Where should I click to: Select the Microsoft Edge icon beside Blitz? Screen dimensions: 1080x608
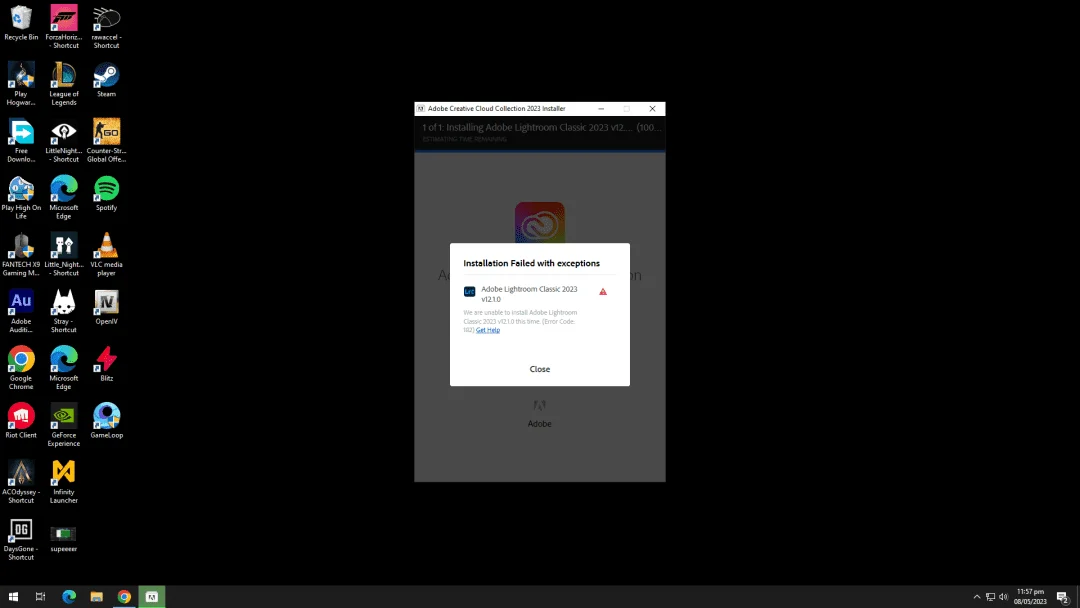[x=64, y=368]
